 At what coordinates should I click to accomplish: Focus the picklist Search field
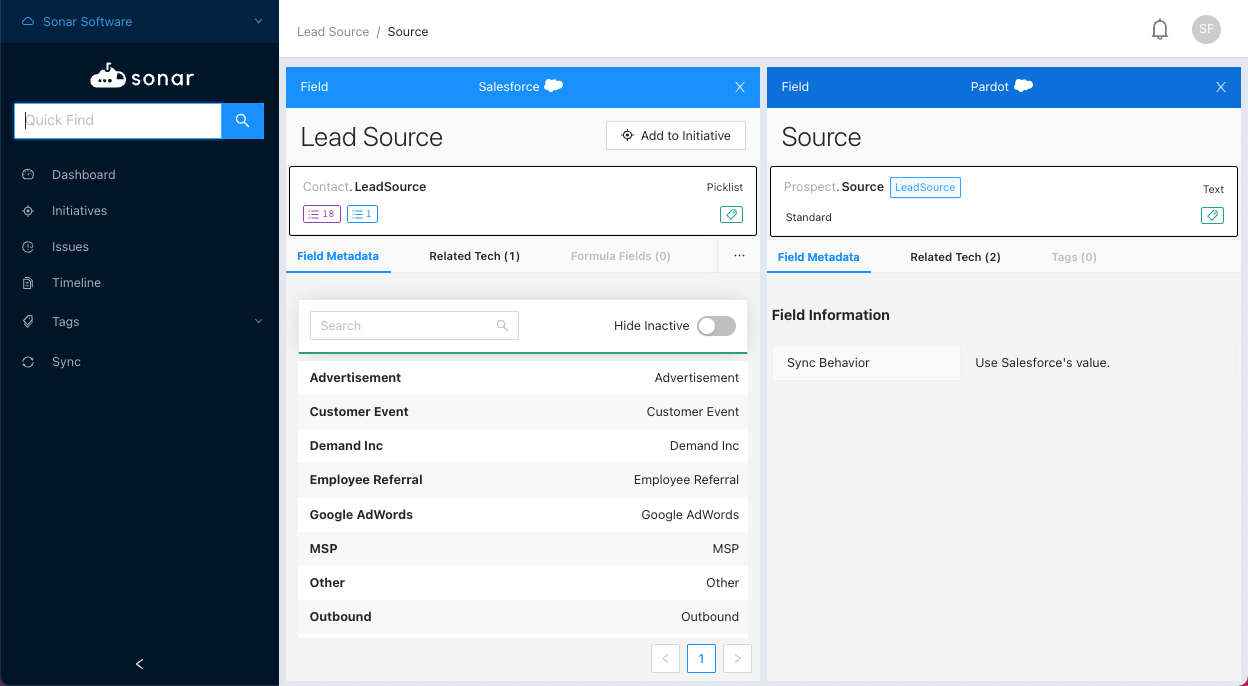(x=414, y=326)
